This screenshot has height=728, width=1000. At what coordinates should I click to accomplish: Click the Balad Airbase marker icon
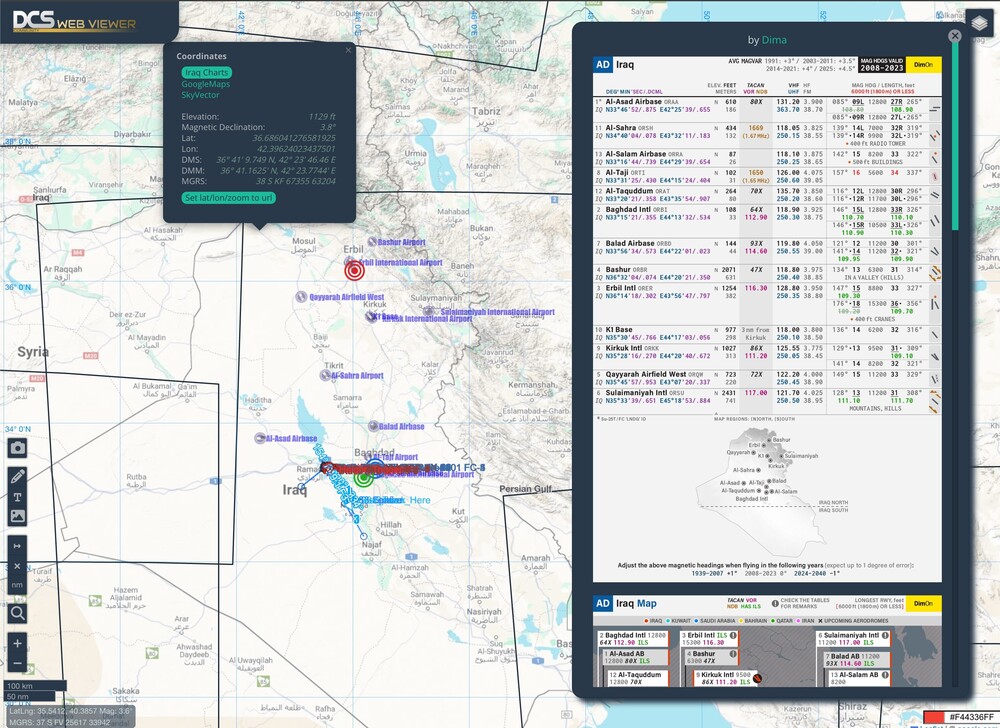(x=373, y=426)
